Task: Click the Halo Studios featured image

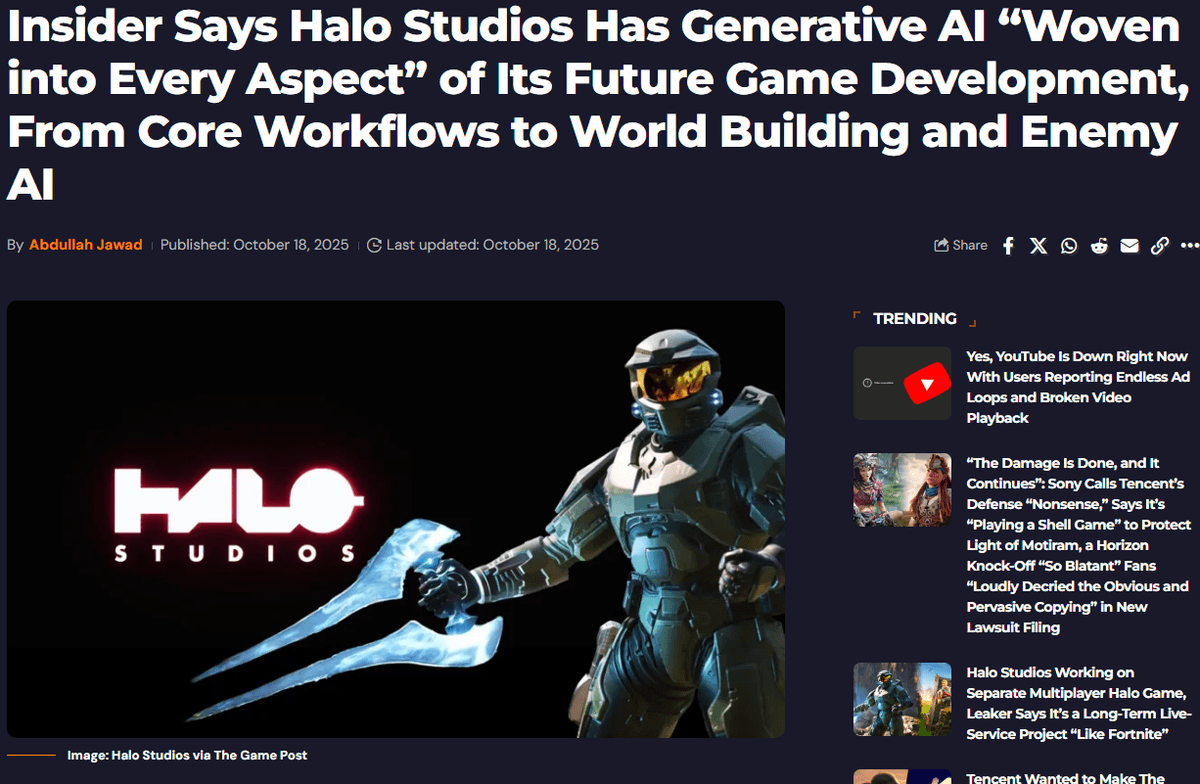Action: tap(396, 519)
